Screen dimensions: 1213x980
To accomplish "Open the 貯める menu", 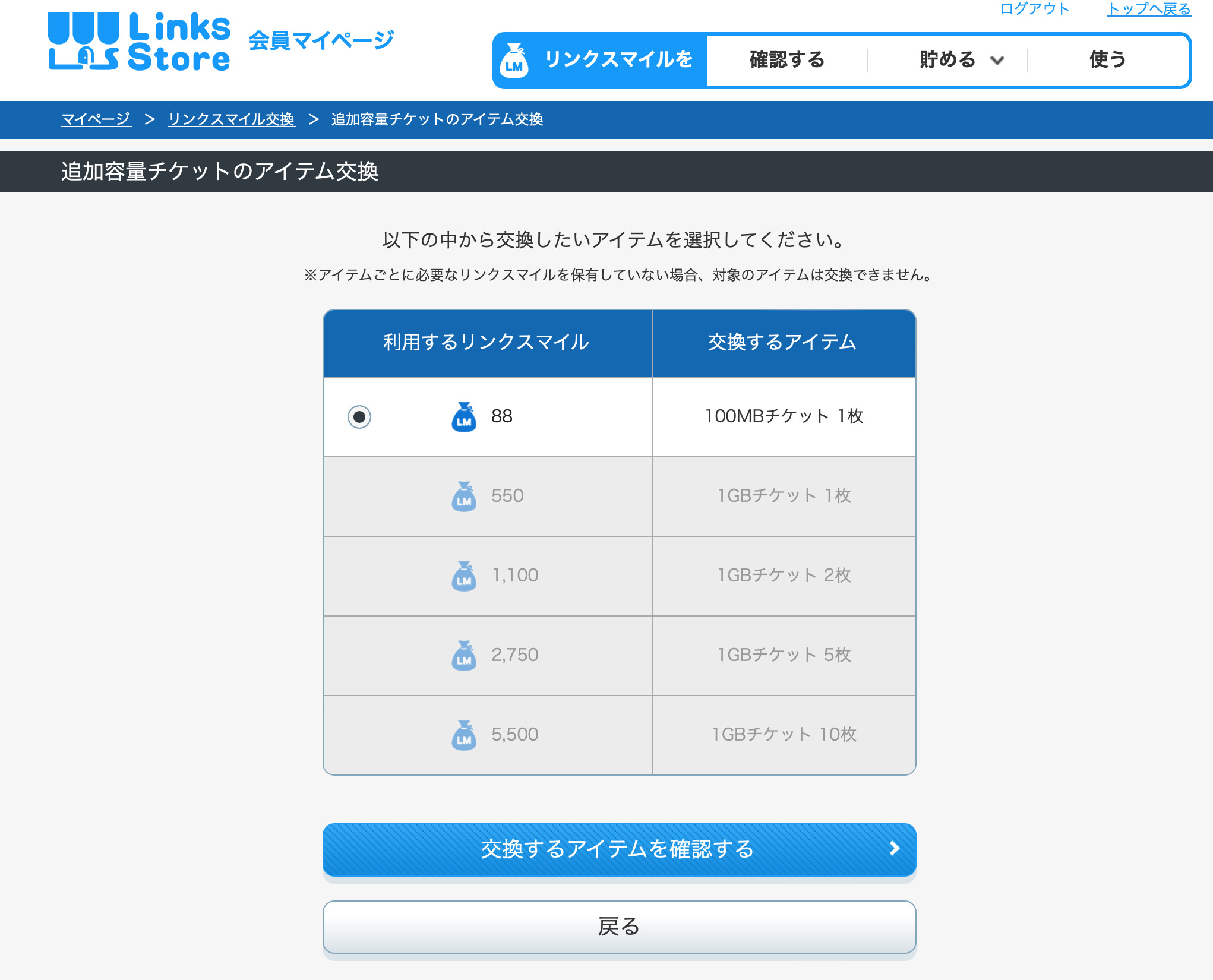I will (x=947, y=60).
